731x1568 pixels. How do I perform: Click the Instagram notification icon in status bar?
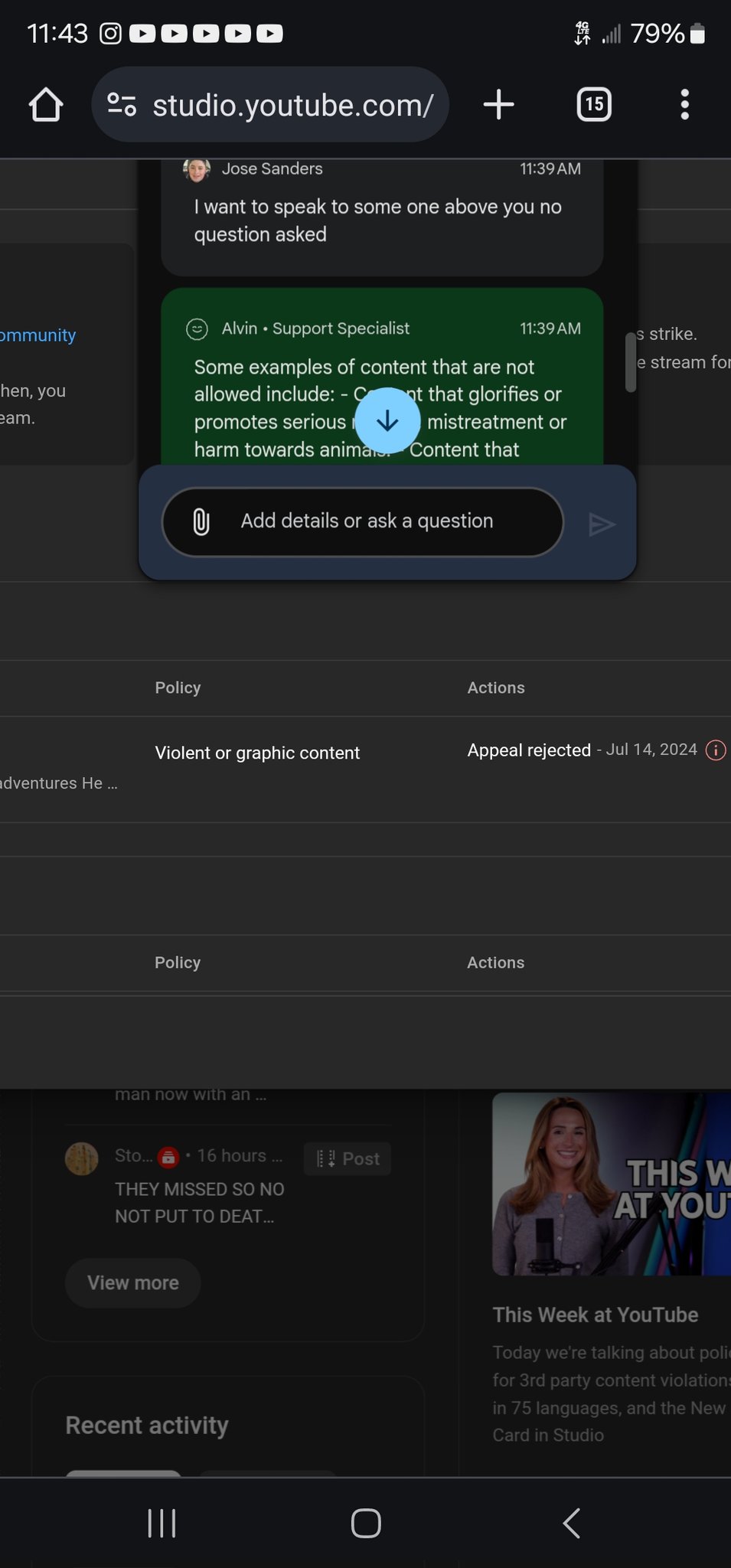pyautogui.click(x=111, y=34)
